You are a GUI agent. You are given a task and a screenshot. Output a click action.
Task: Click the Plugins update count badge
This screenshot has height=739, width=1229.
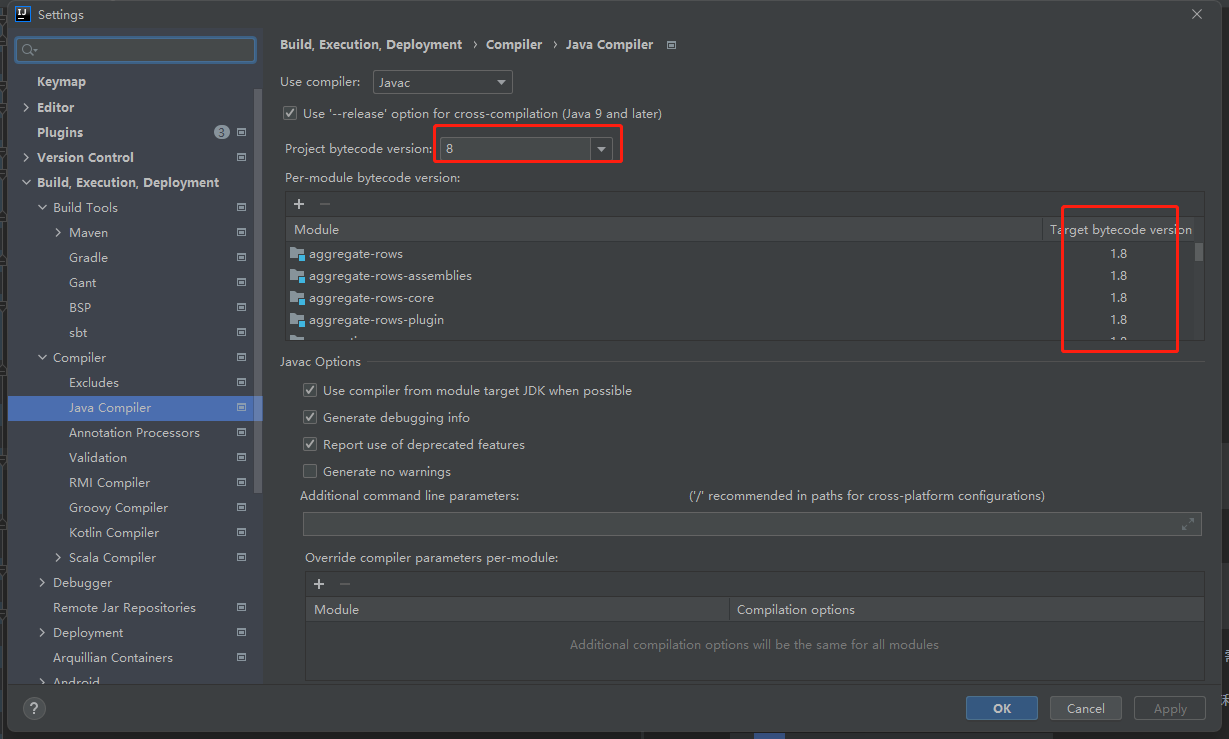coord(222,132)
